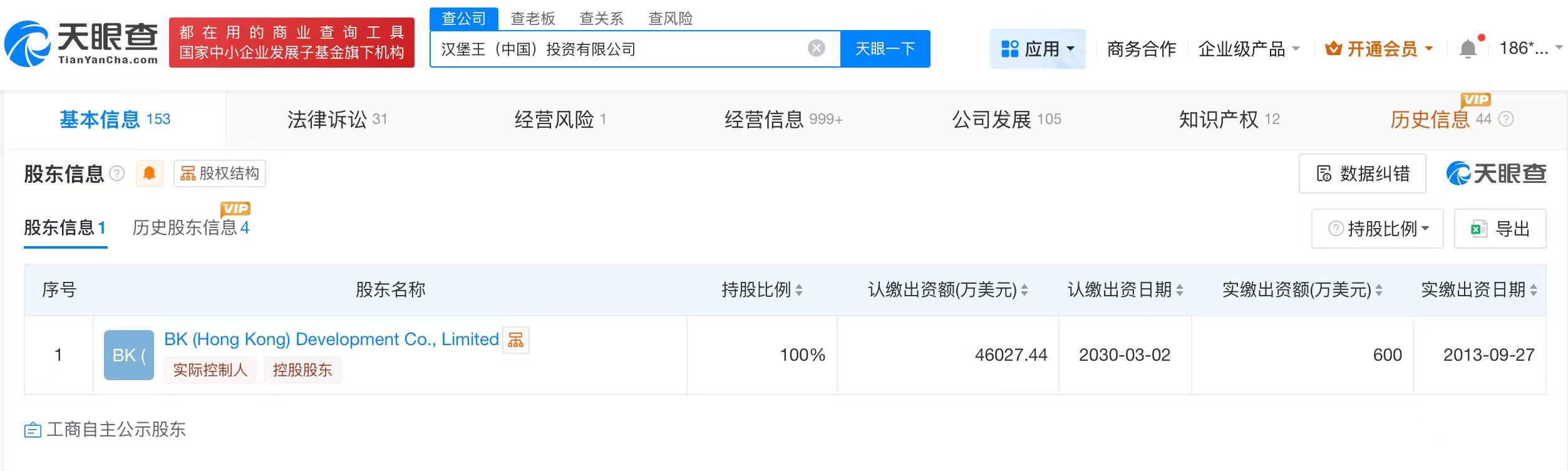
Task: Click the help icon next to 历史信息 tab
Action: [1506, 119]
